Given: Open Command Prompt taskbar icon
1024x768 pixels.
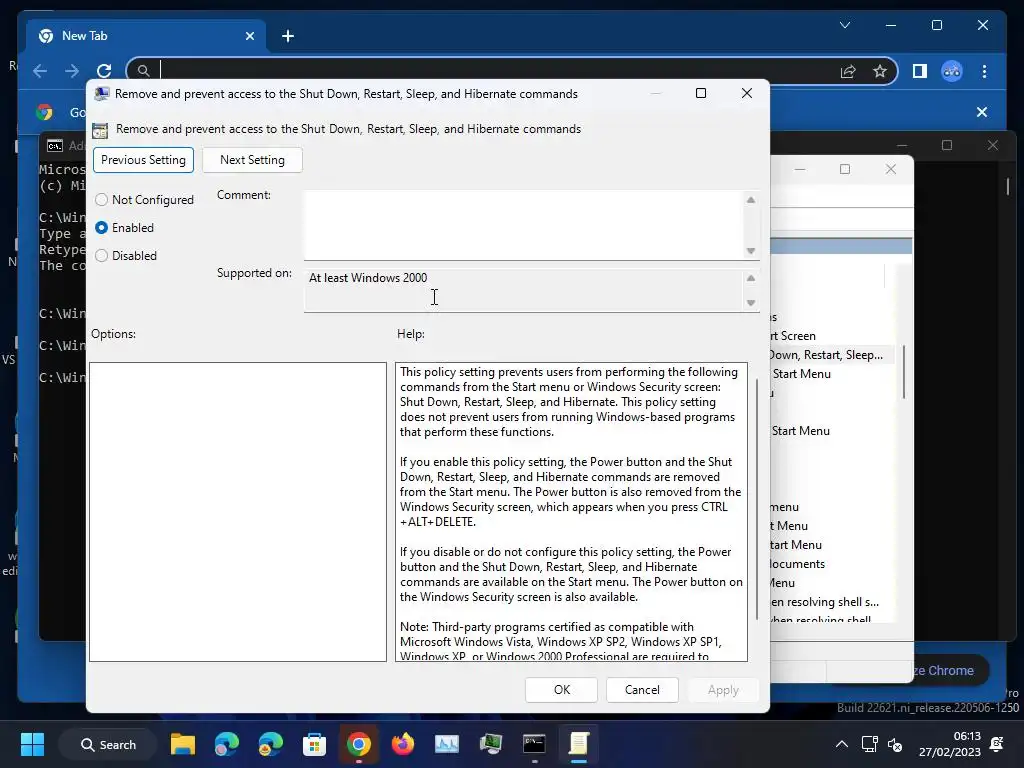Looking at the screenshot, I should tap(534, 744).
